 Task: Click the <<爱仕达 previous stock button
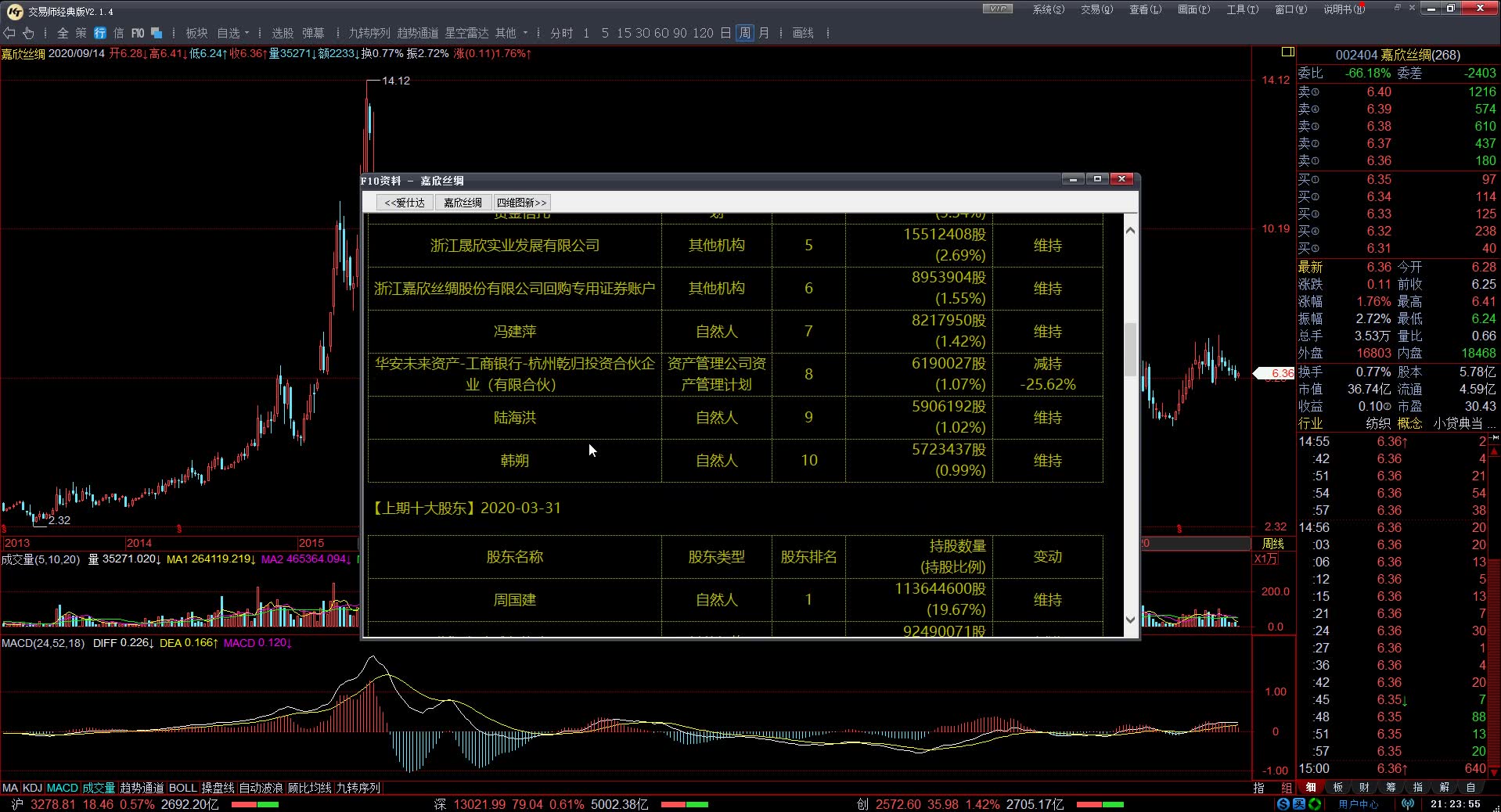click(x=405, y=203)
